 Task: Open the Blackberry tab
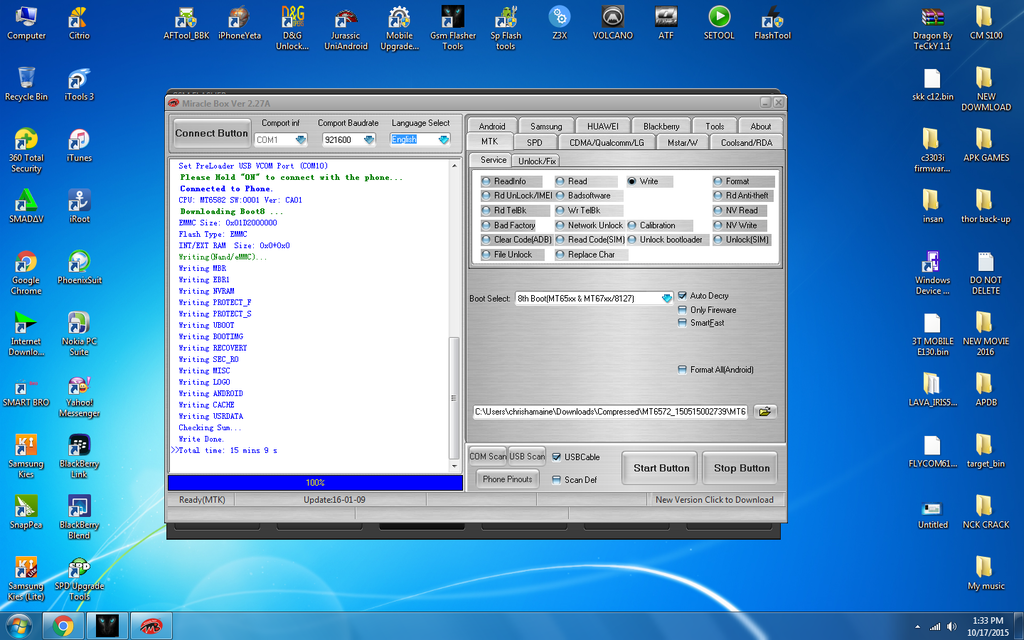point(661,126)
